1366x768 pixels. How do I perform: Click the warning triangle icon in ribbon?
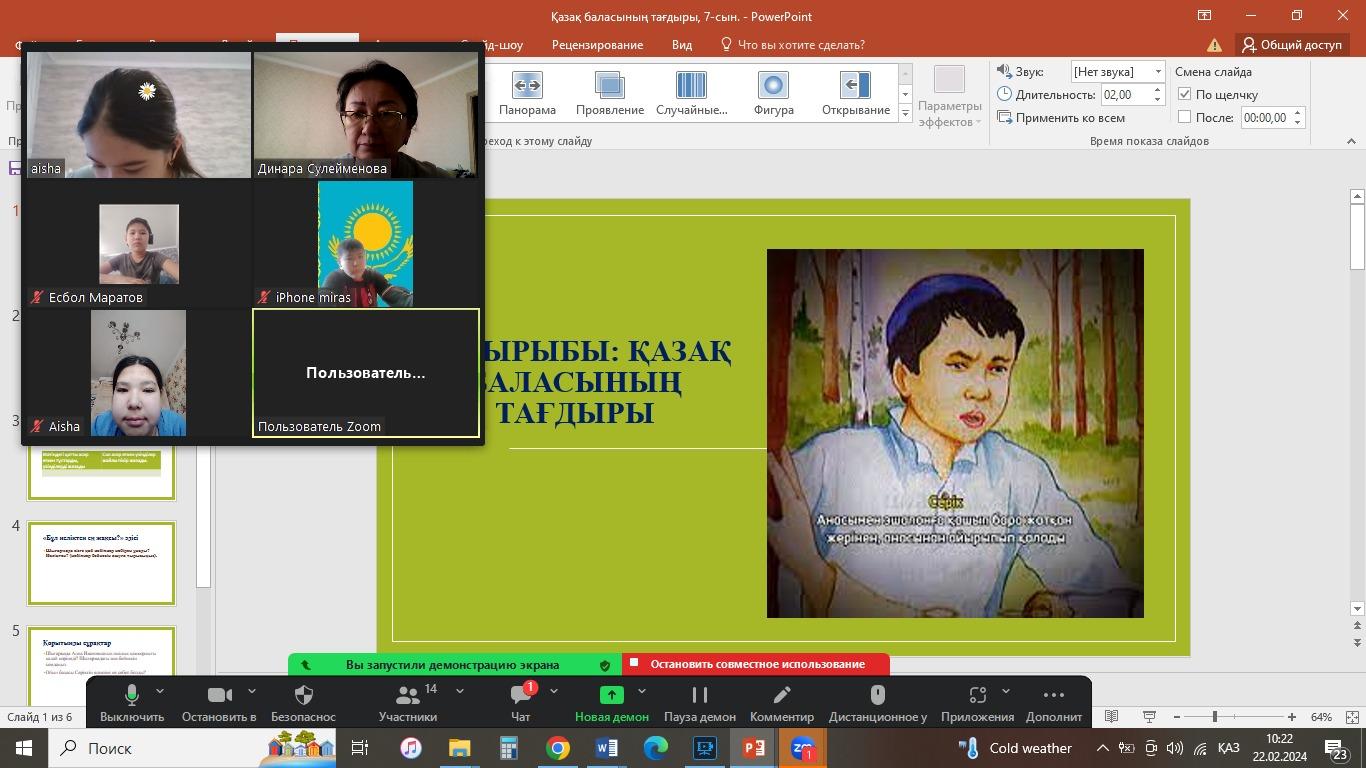(x=1214, y=45)
